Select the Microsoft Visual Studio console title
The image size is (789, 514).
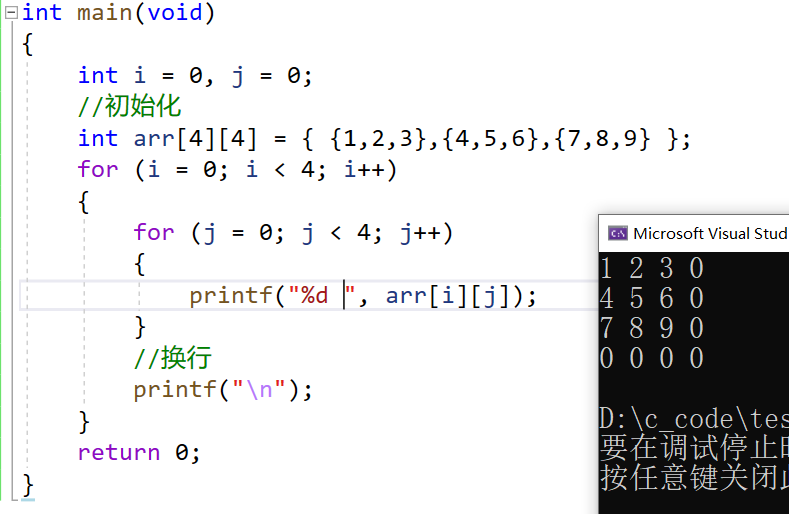pyautogui.click(x=711, y=234)
